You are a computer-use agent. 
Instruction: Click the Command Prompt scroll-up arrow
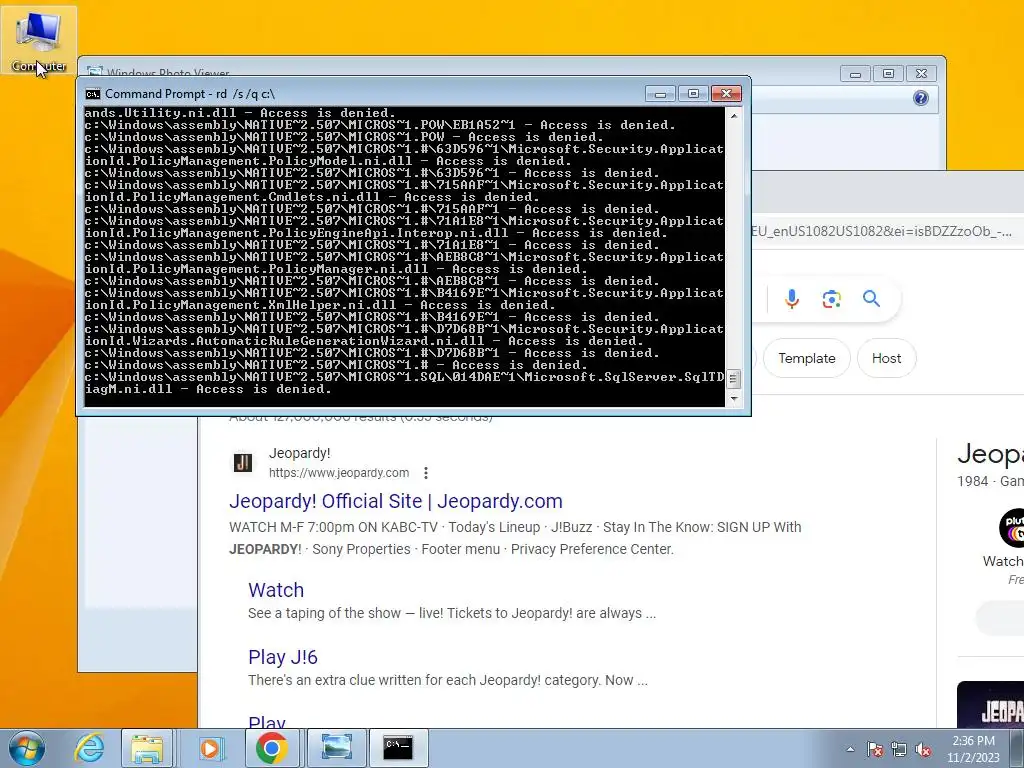(x=734, y=116)
